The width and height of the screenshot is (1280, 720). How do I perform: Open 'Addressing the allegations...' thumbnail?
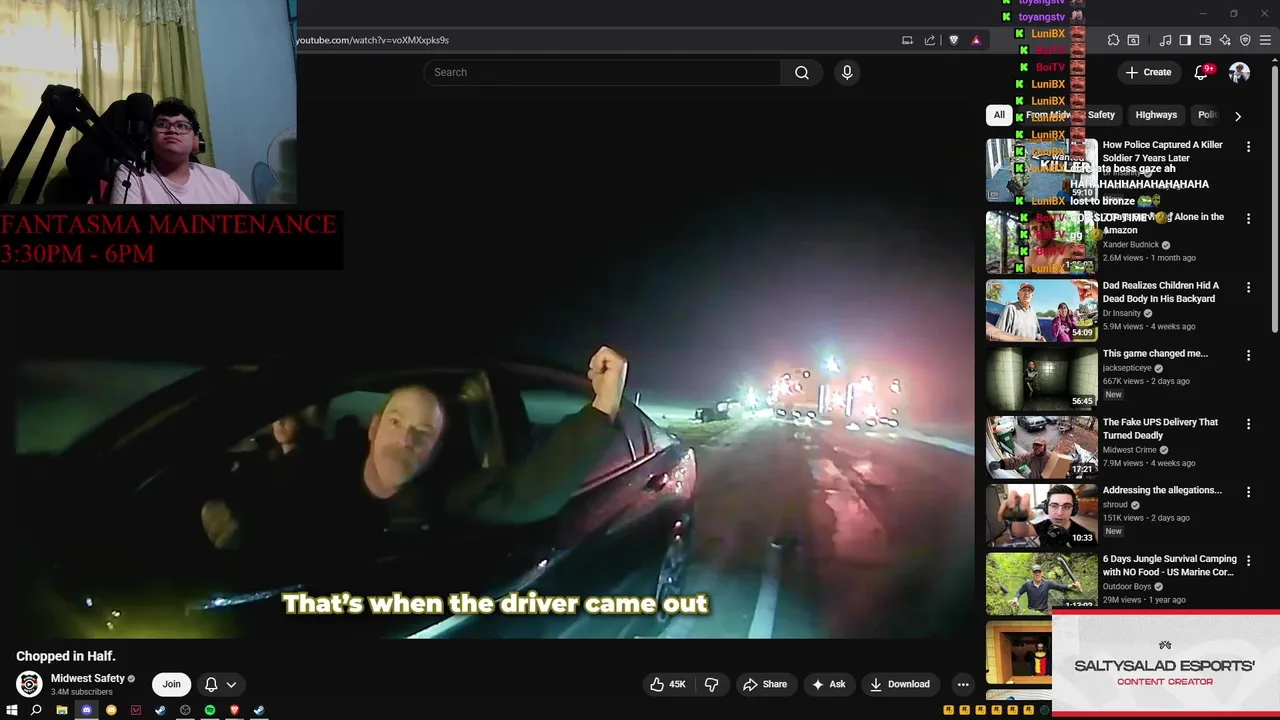pyautogui.click(x=1041, y=515)
